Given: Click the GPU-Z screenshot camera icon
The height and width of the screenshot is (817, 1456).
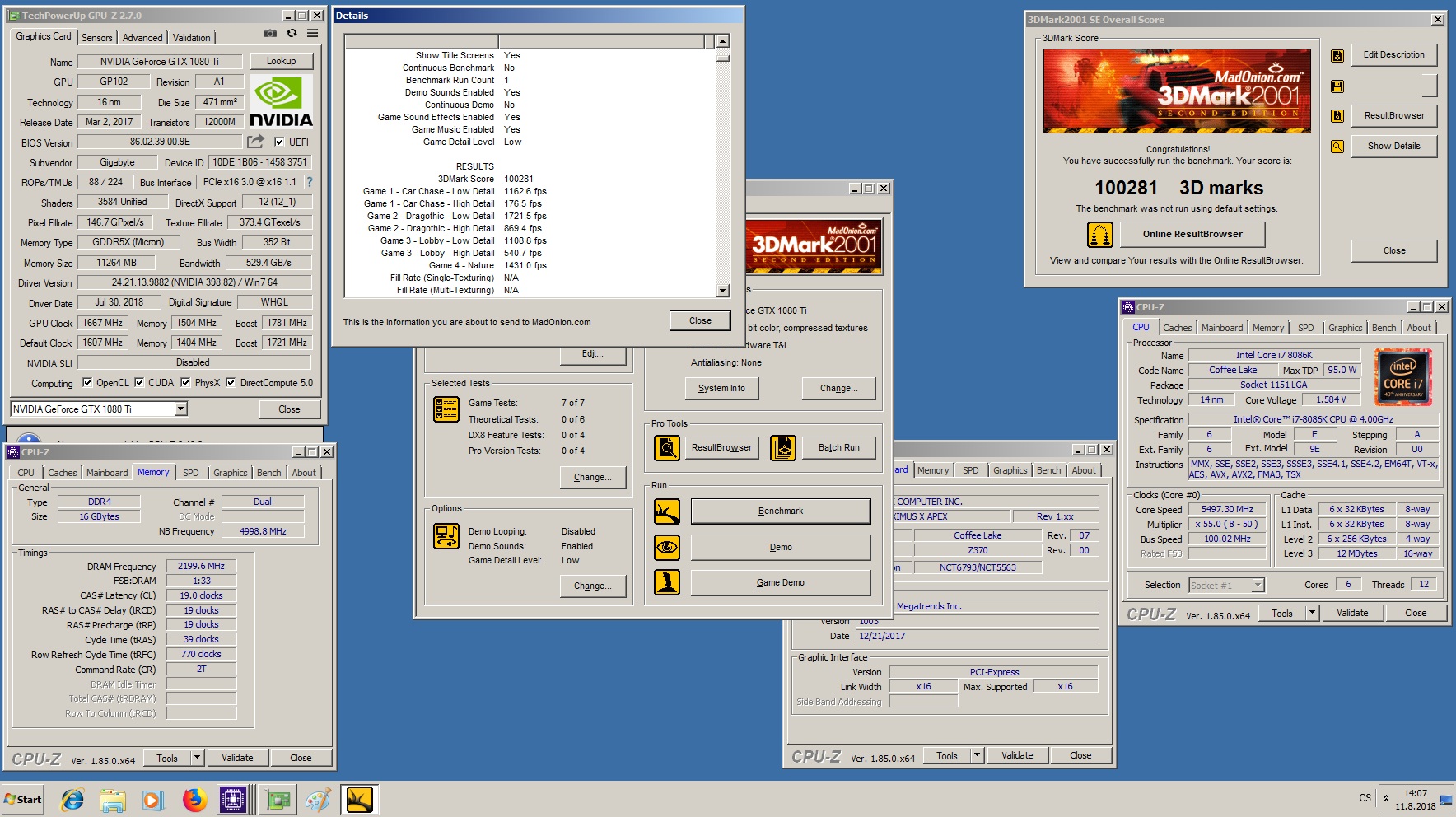Looking at the screenshot, I should pyautogui.click(x=270, y=34).
